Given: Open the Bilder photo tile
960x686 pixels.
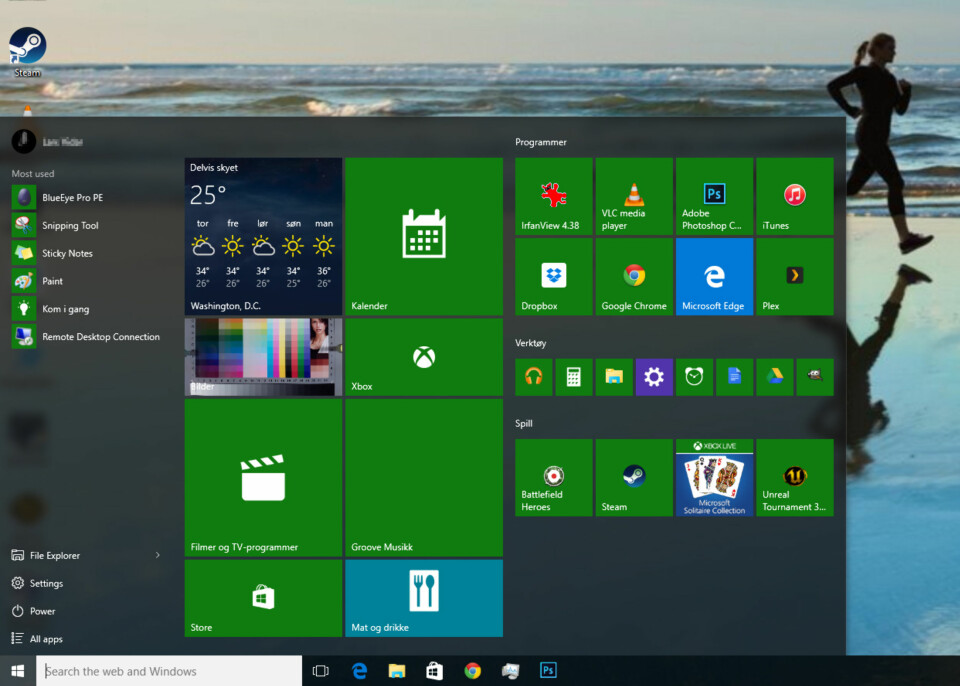Looking at the screenshot, I should (263, 357).
